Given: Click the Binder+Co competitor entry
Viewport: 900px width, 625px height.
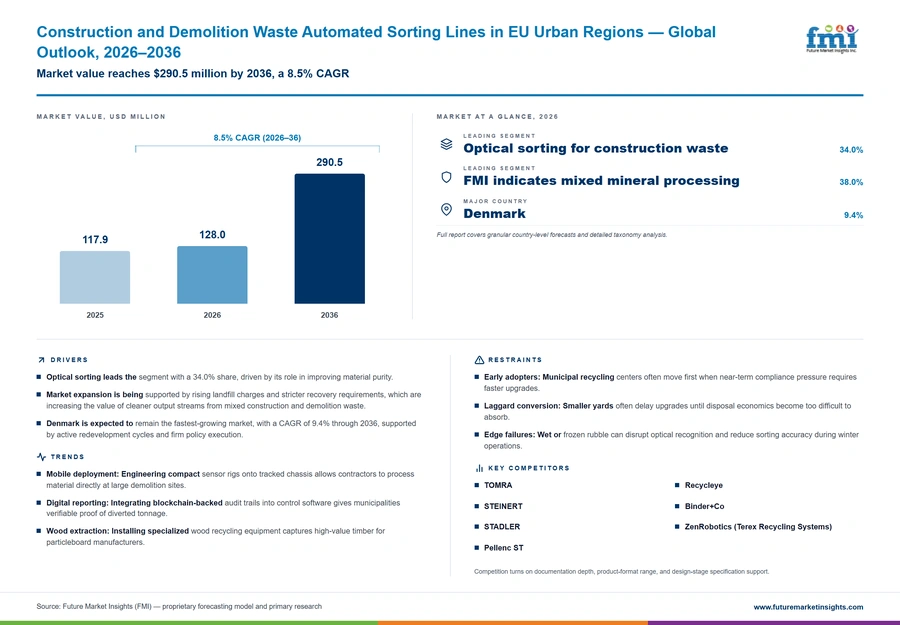Looking at the screenshot, I should coord(704,506).
